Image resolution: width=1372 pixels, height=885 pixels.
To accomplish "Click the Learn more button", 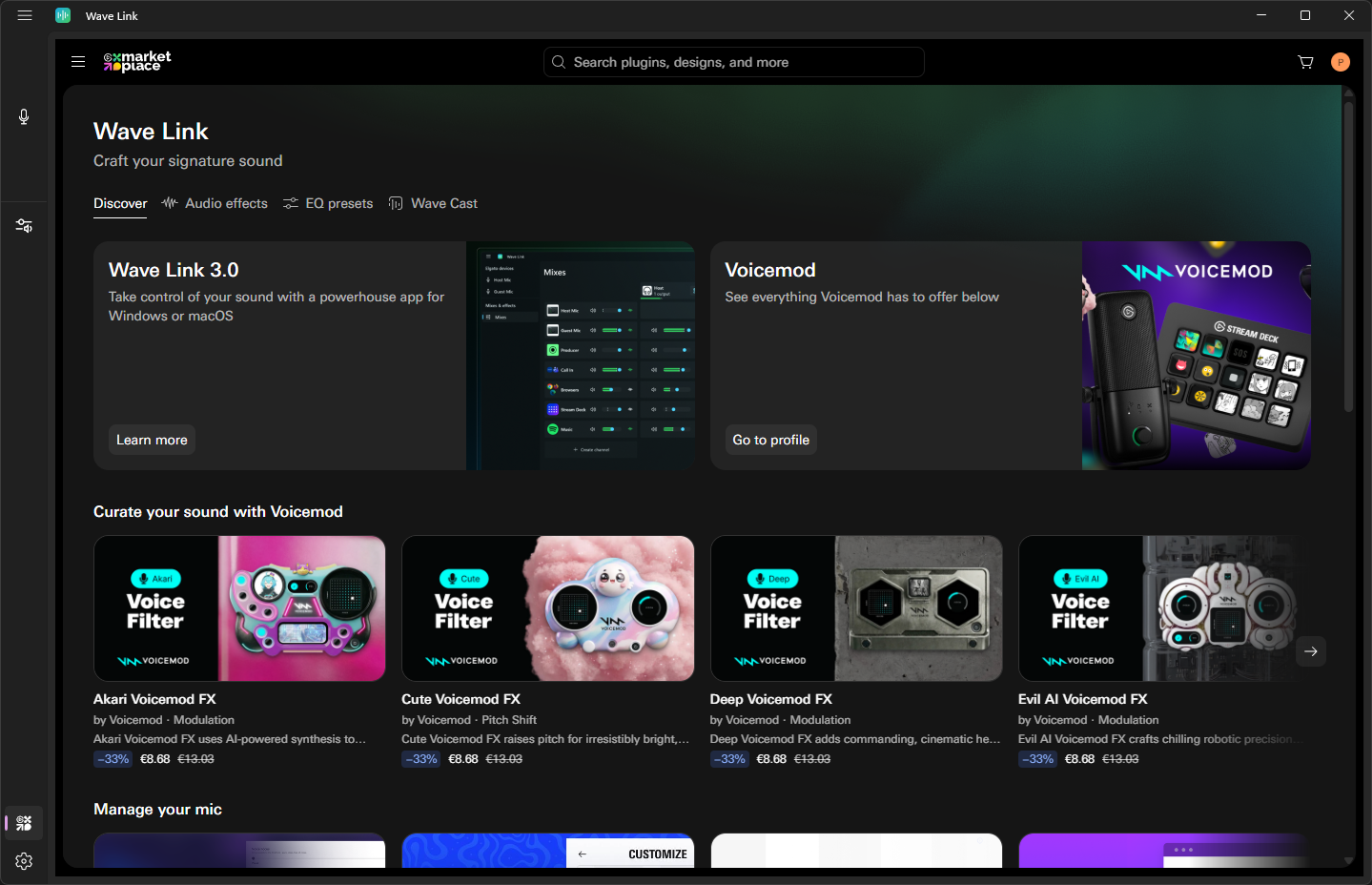I will (152, 440).
